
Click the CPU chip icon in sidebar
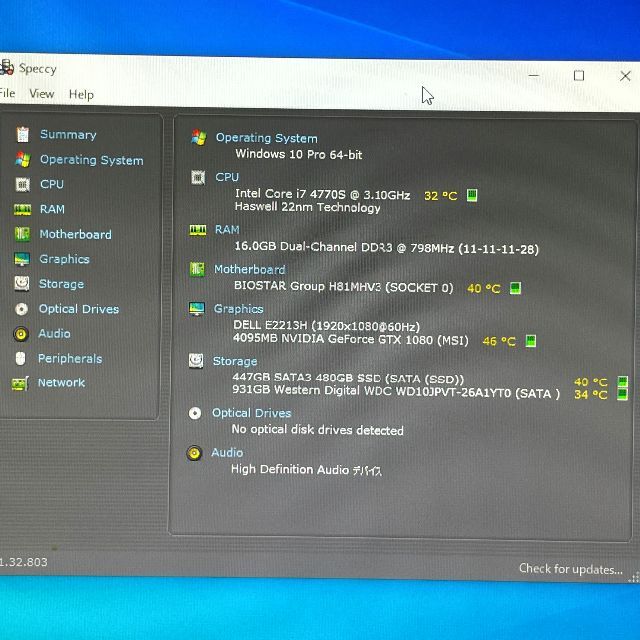pyautogui.click(x=22, y=184)
